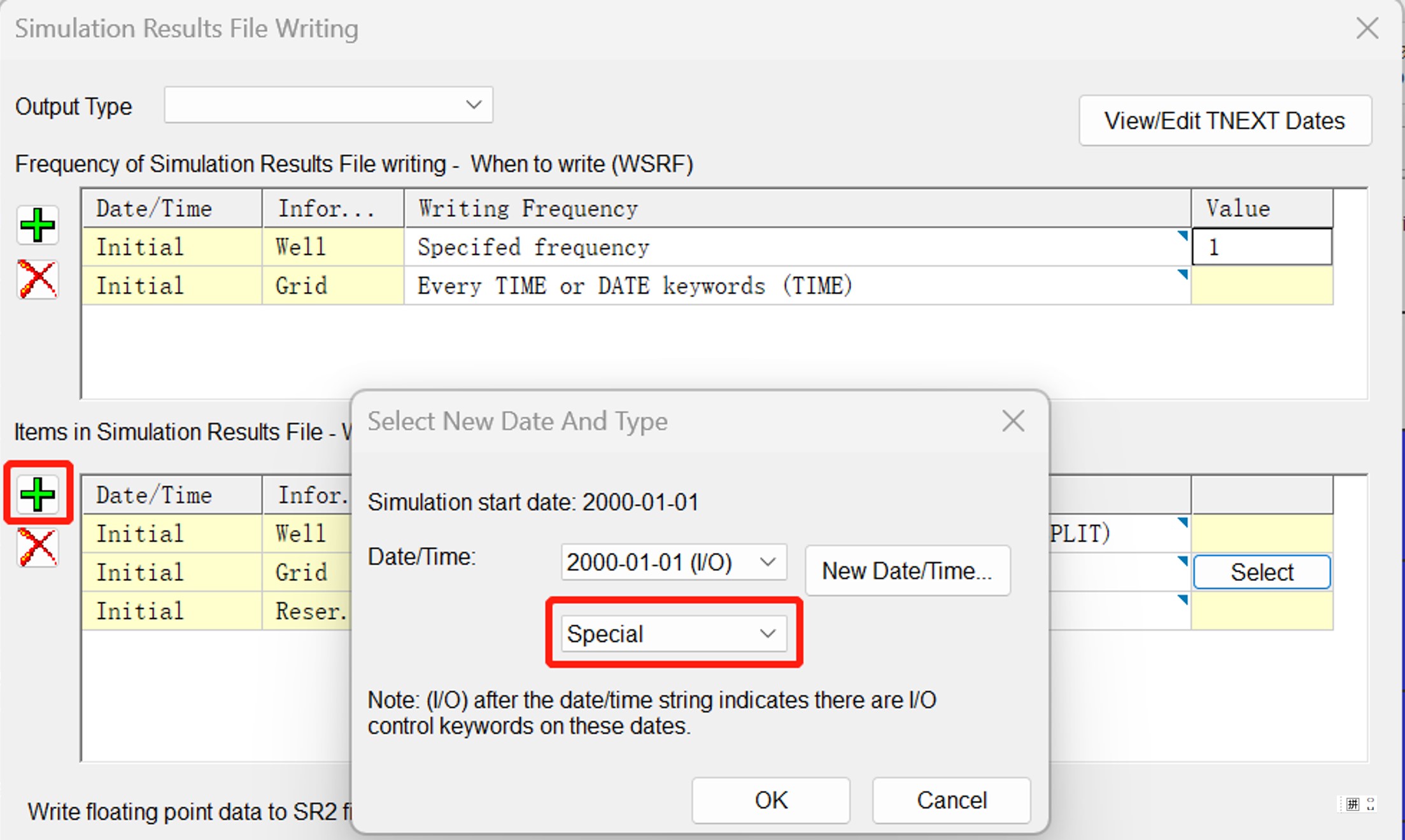Image resolution: width=1405 pixels, height=840 pixels.
Task: Click red X delete in WSRF table
Action: [x=38, y=279]
